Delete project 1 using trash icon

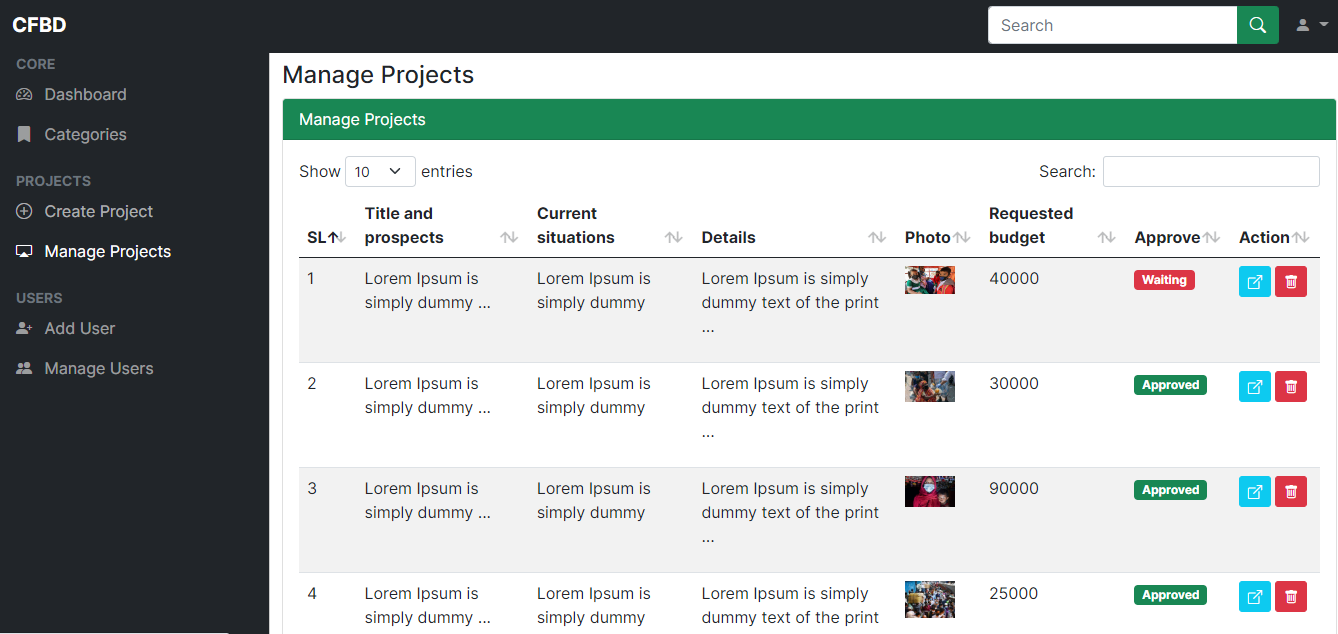click(x=1290, y=282)
